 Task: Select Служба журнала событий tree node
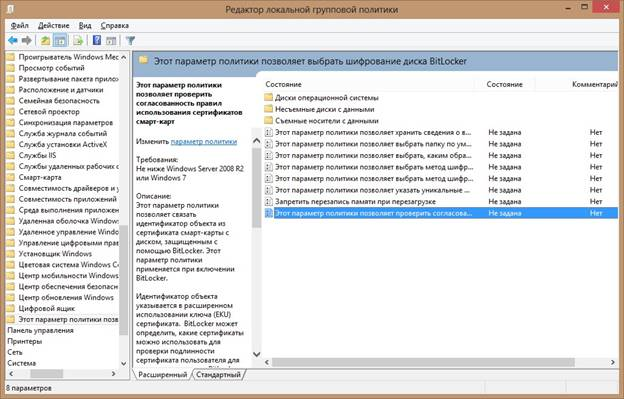click(x=62, y=133)
